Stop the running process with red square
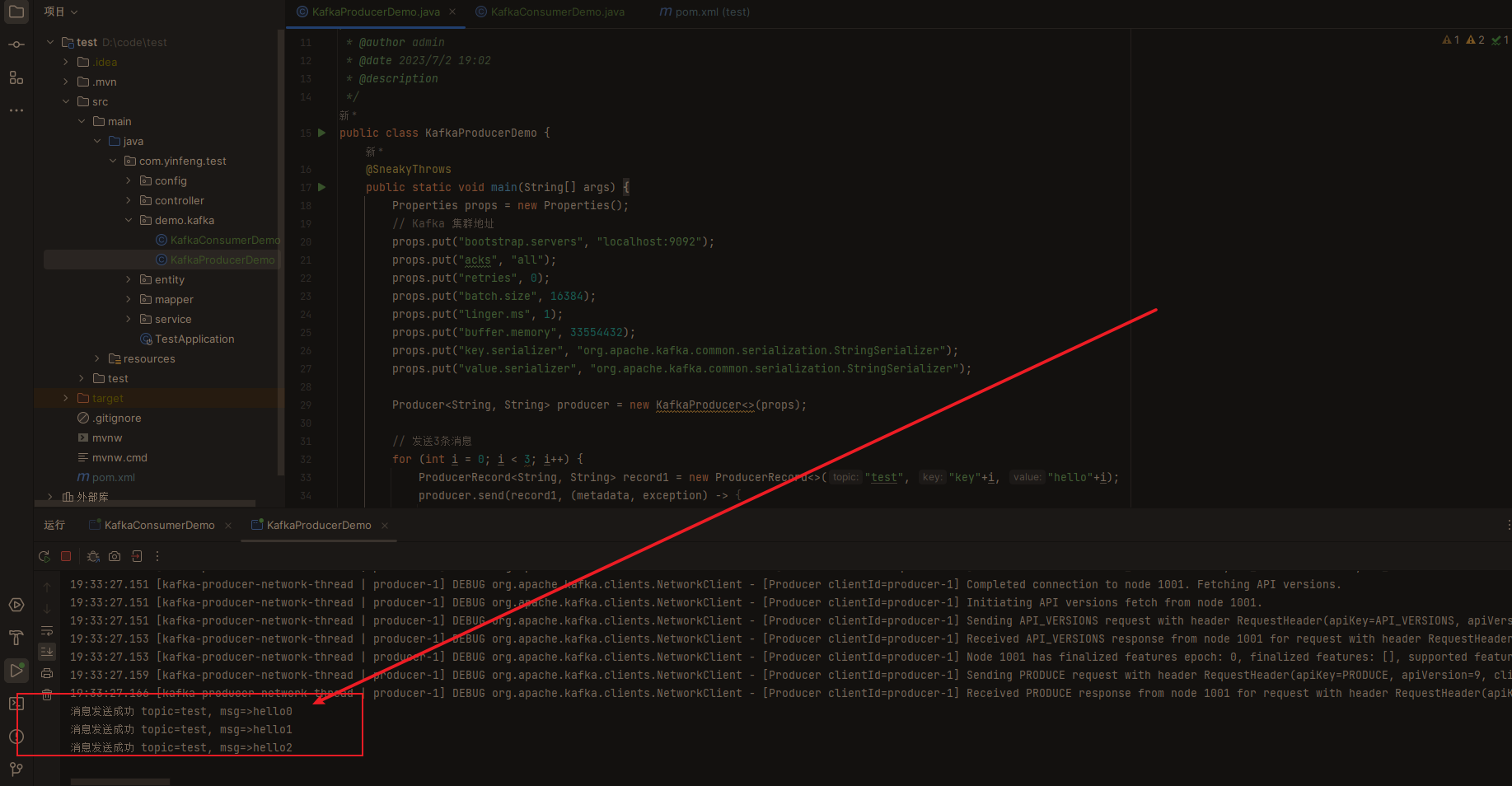The height and width of the screenshot is (786, 1512). pos(66,556)
